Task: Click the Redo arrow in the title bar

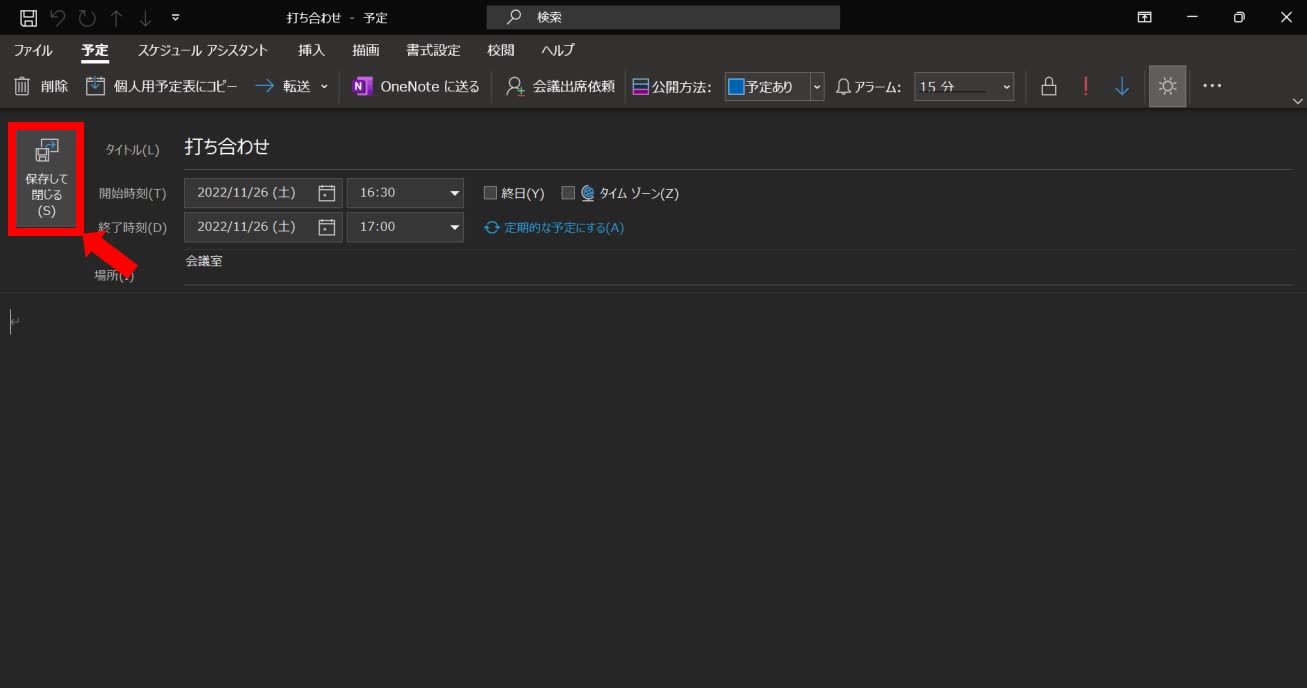Action: [x=87, y=17]
